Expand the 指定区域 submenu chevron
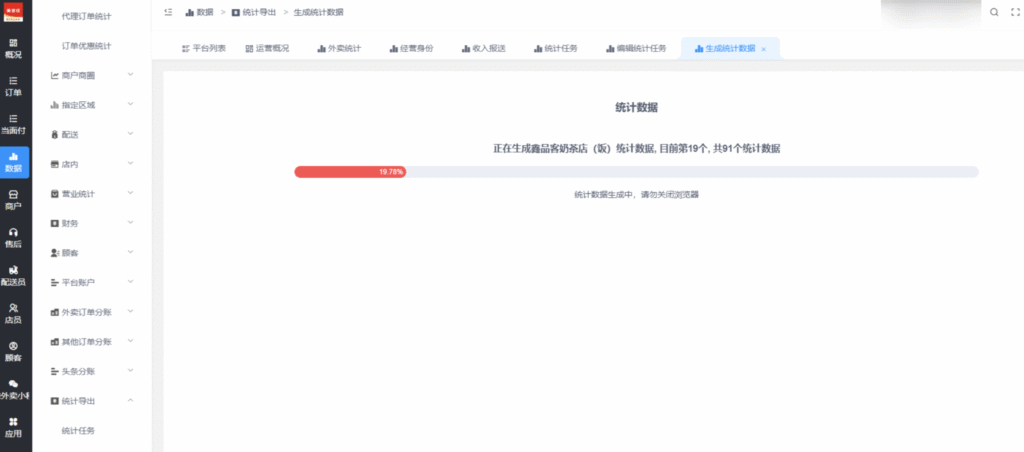This screenshot has width=1024, height=452. 131,105
